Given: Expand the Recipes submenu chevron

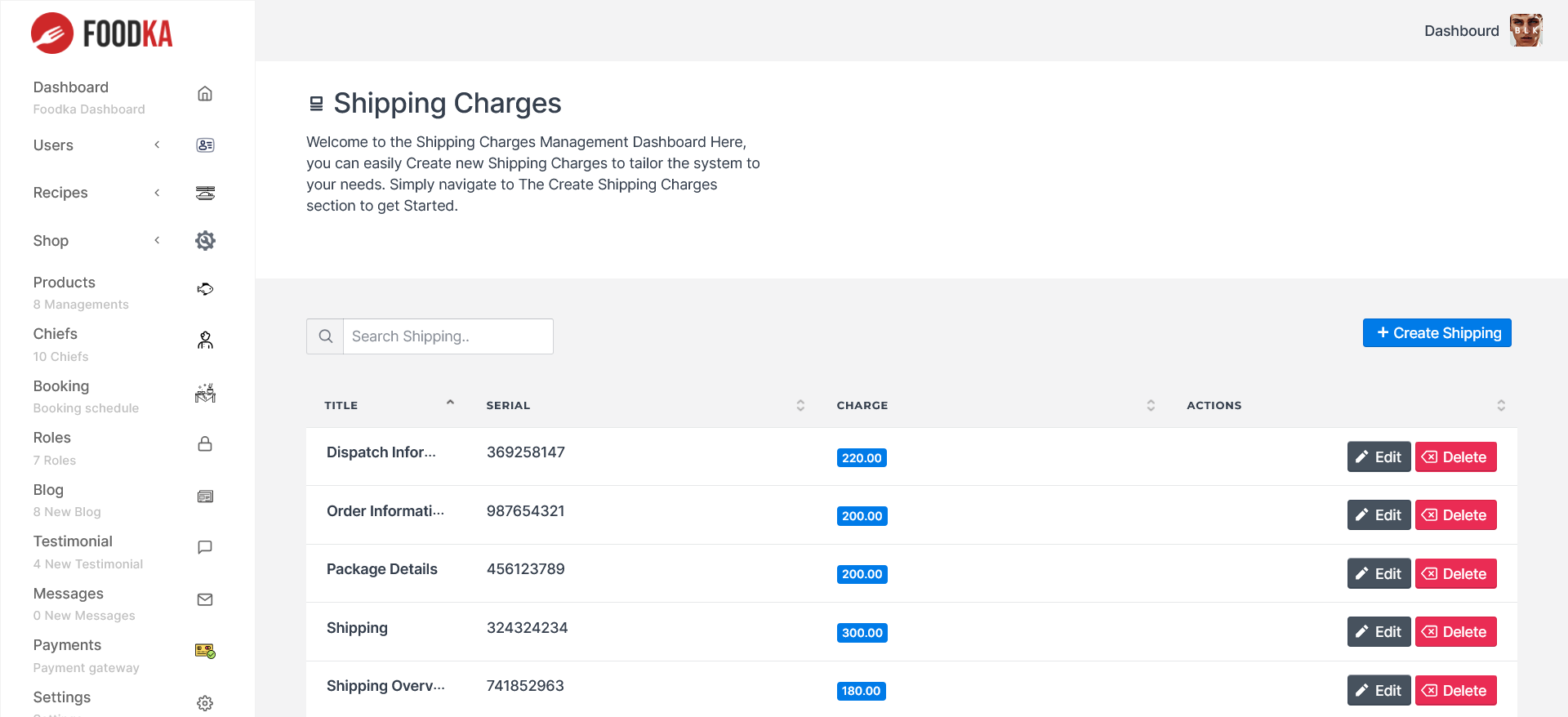Looking at the screenshot, I should pos(157,193).
